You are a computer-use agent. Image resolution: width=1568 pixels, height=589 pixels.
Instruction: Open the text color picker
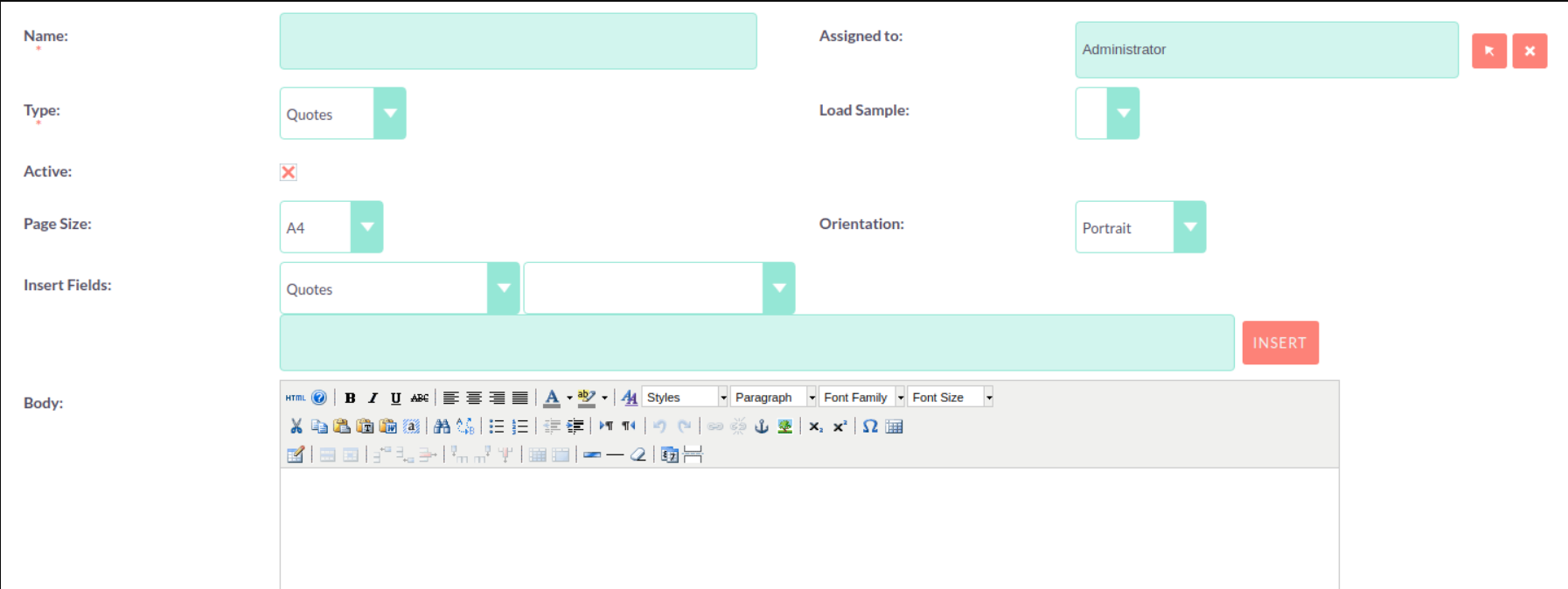coord(569,398)
